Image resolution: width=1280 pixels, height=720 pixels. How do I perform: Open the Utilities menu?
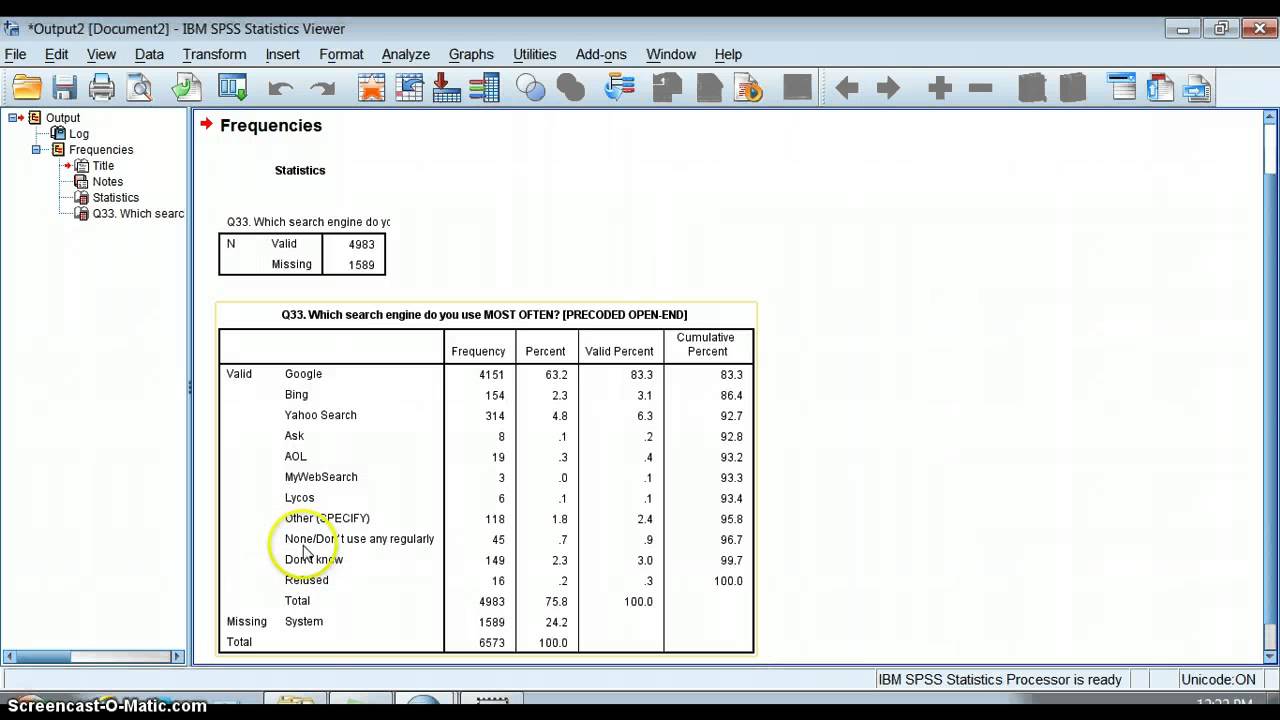pos(534,54)
